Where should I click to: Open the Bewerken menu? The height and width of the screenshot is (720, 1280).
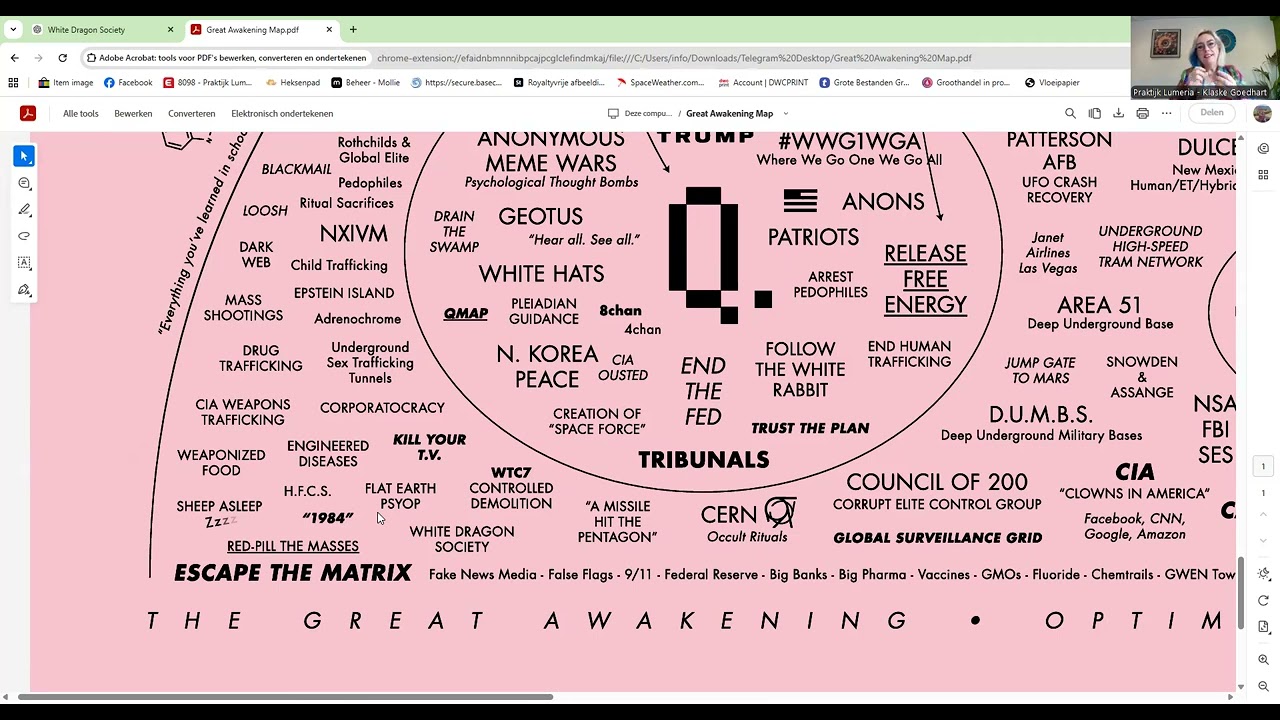tap(133, 113)
